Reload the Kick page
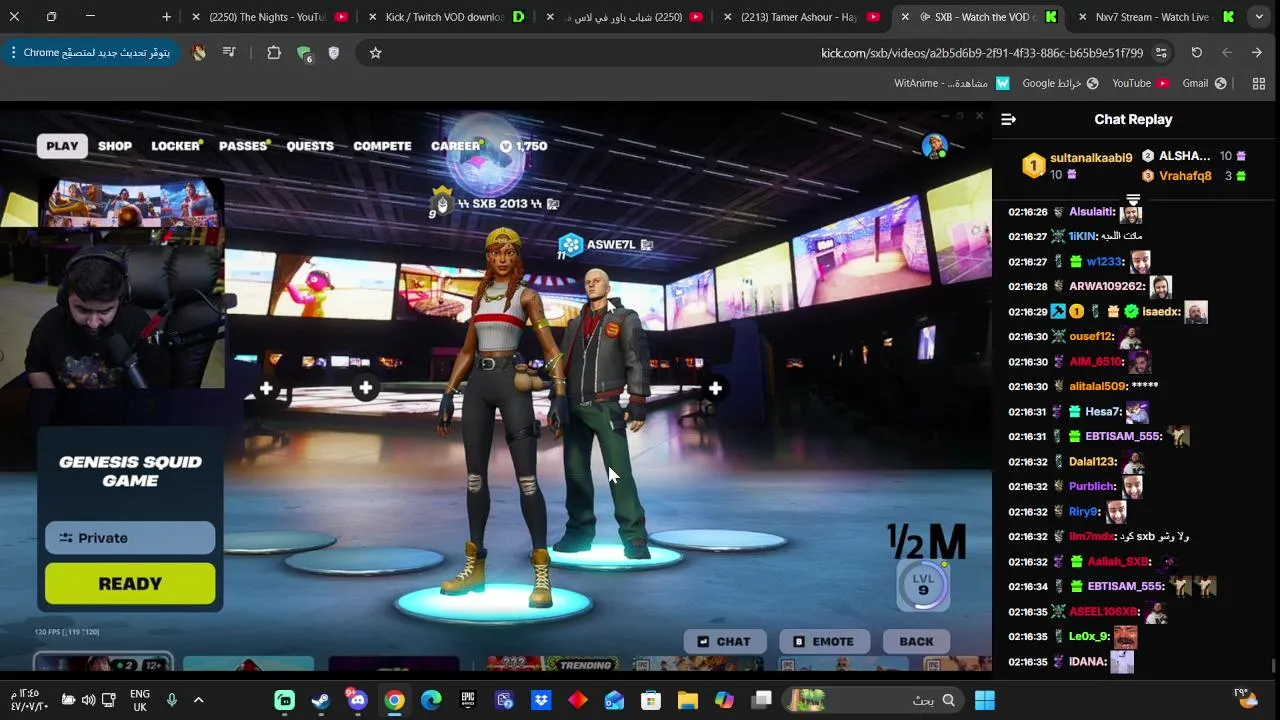Screen dimensions: 1280x720 coord(1196,52)
